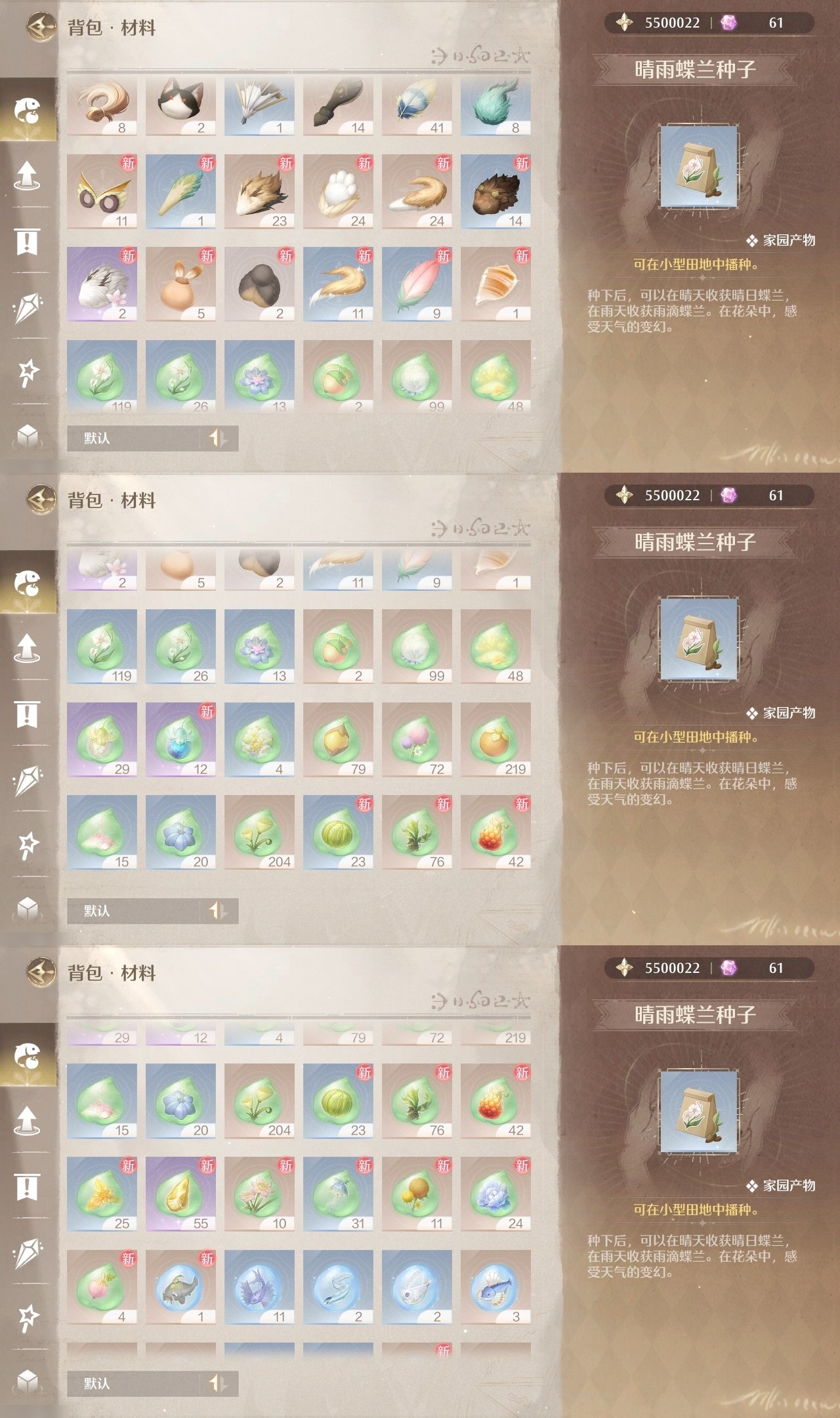Select the teal fluffy tail material
840x1418 pixels.
[x=495, y=105]
